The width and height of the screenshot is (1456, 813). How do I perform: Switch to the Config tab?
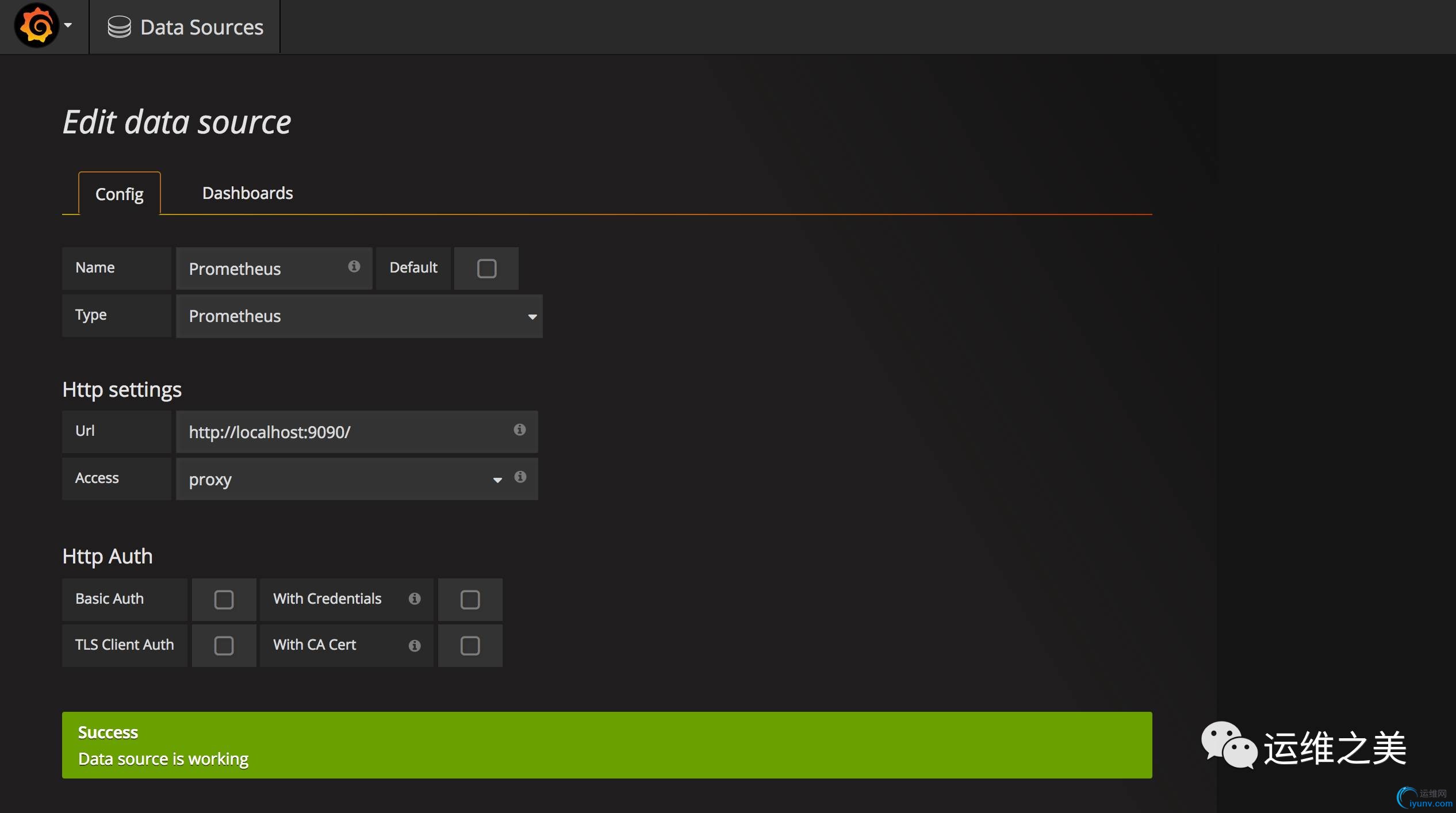point(120,194)
